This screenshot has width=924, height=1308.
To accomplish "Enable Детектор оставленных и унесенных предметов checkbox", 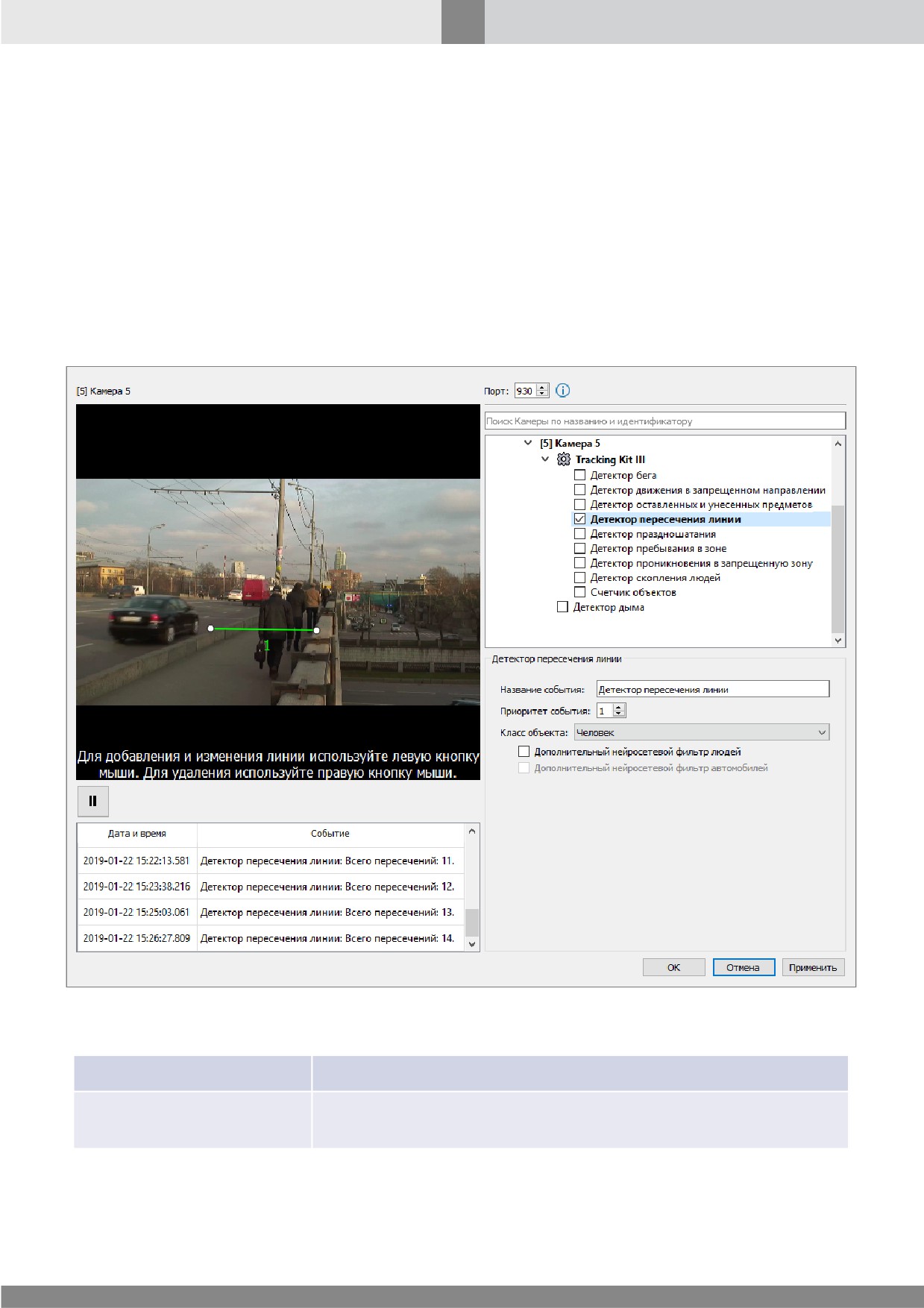I will tap(579, 505).
